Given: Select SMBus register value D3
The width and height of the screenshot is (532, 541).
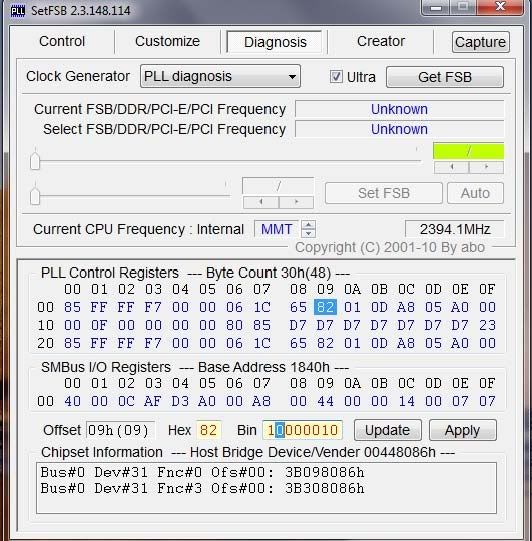Looking at the screenshot, I should click(180, 401).
